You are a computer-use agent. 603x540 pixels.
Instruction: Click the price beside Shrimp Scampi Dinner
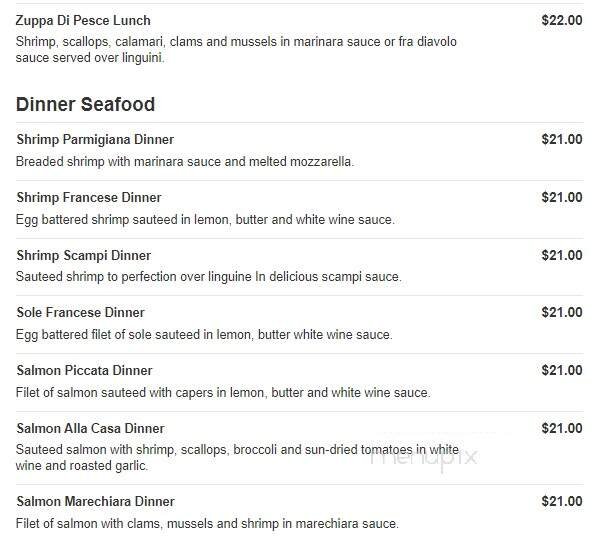point(561,255)
